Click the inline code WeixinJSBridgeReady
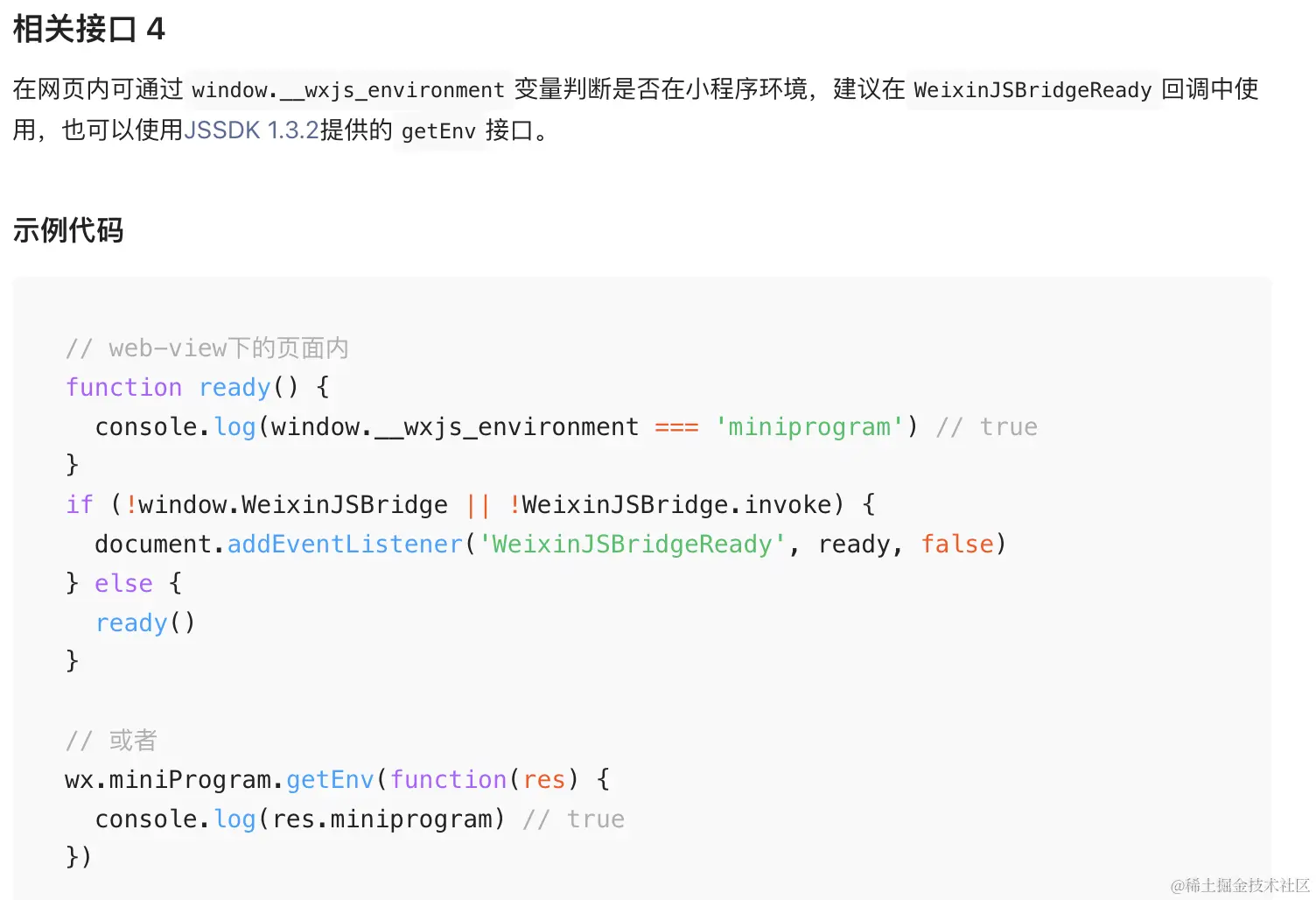The width and height of the screenshot is (1316, 900). [x=1032, y=89]
